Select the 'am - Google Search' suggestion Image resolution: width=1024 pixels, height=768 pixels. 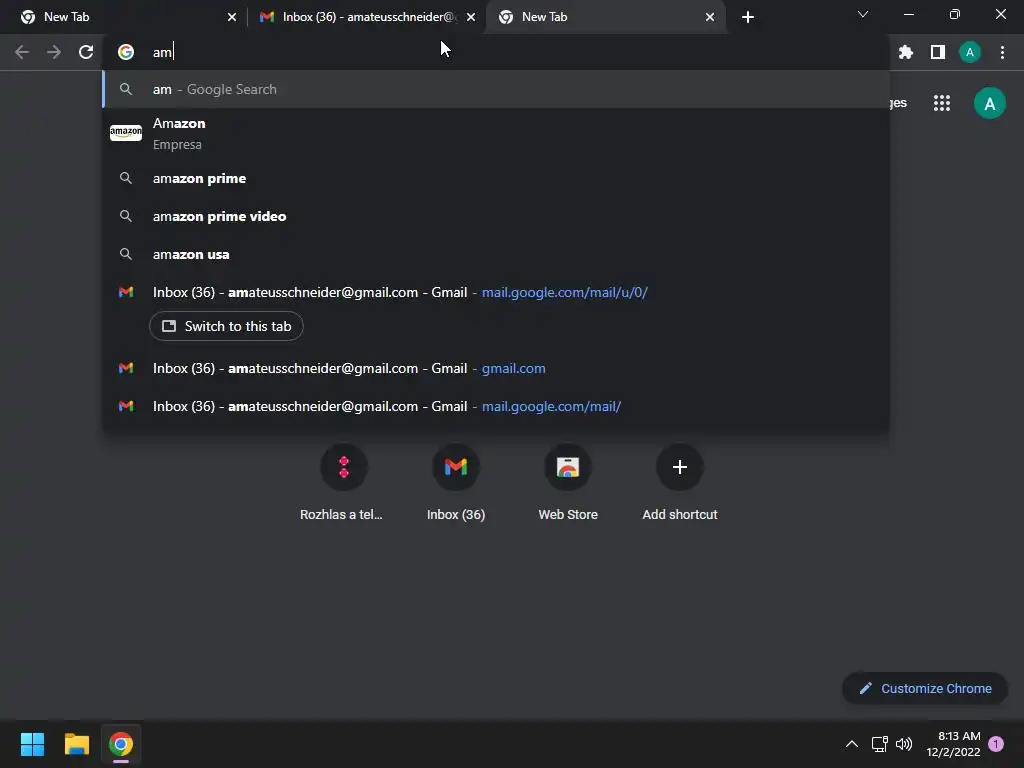coord(496,89)
